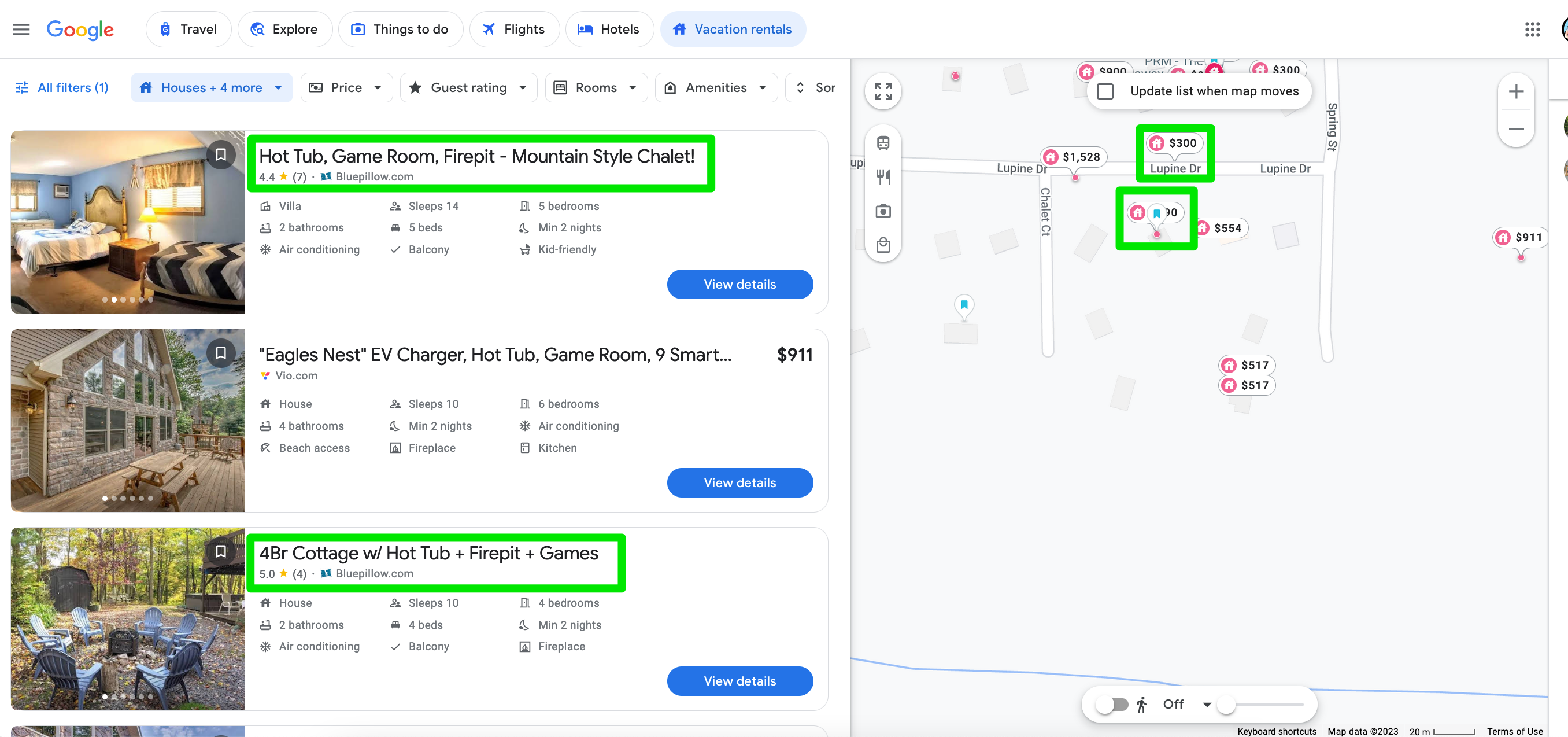Image resolution: width=1568 pixels, height=737 pixels.
Task: Switch to the Flights tab
Action: pyautogui.click(x=514, y=30)
